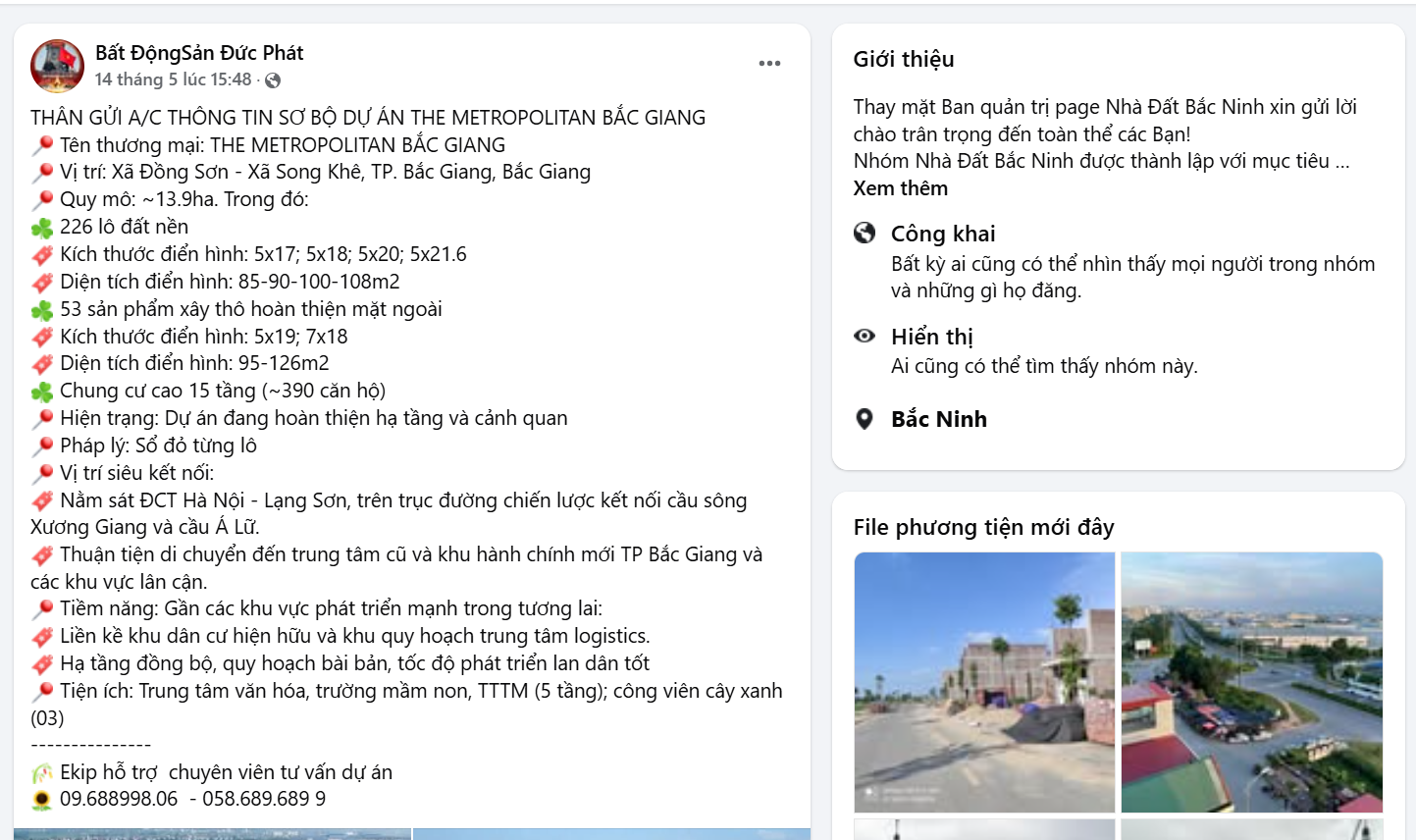Click the public globe icon beside post time
The width and height of the screenshot is (1416, 840).
pos(273,80)
